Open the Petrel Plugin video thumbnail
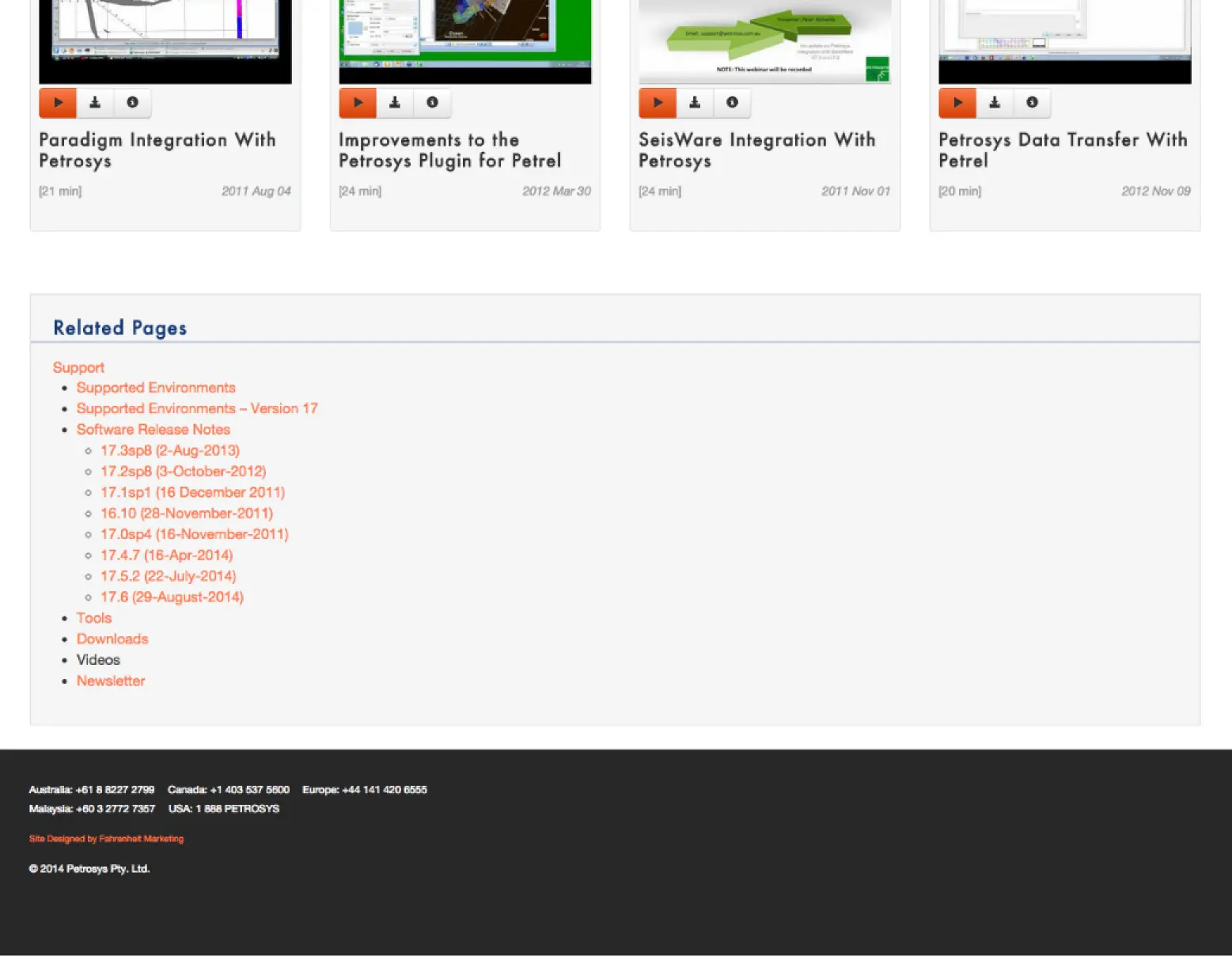The image size is (1232, 956). pos(465,41)
